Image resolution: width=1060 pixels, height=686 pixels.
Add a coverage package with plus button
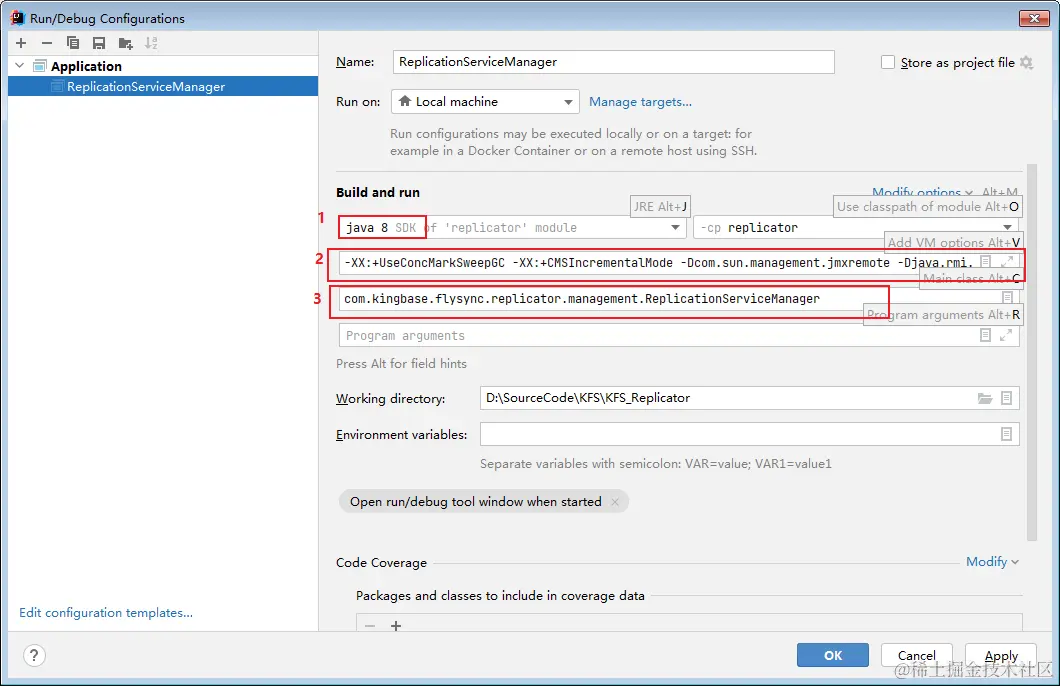click(x=396, y=626)
